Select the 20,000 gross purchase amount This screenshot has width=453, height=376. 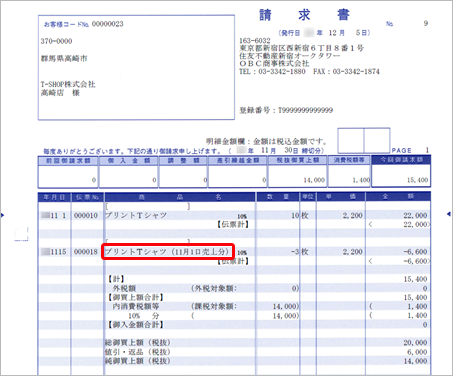[x=415, y=343]
